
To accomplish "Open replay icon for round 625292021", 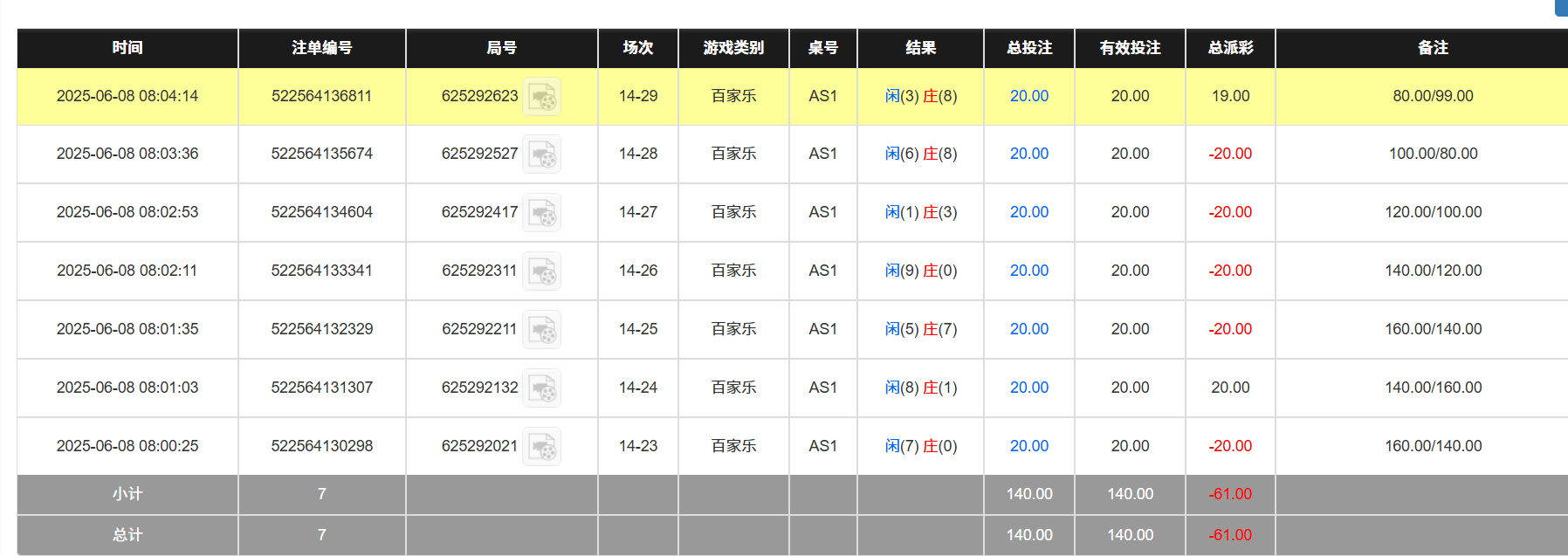I will click(x=542, y=447).
